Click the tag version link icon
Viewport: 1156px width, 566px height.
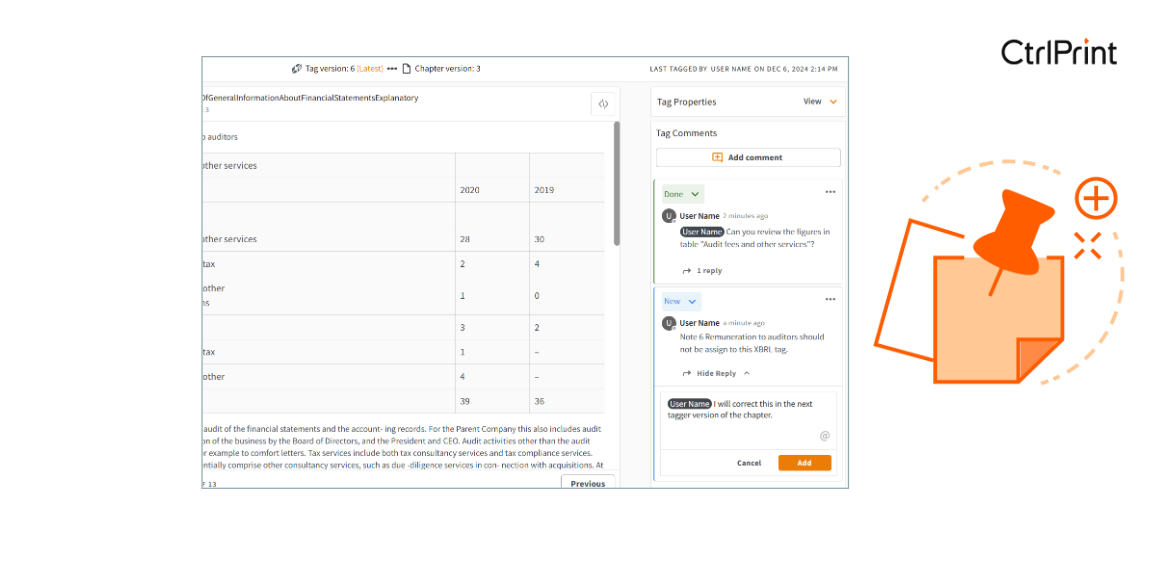tap(297, 69)
